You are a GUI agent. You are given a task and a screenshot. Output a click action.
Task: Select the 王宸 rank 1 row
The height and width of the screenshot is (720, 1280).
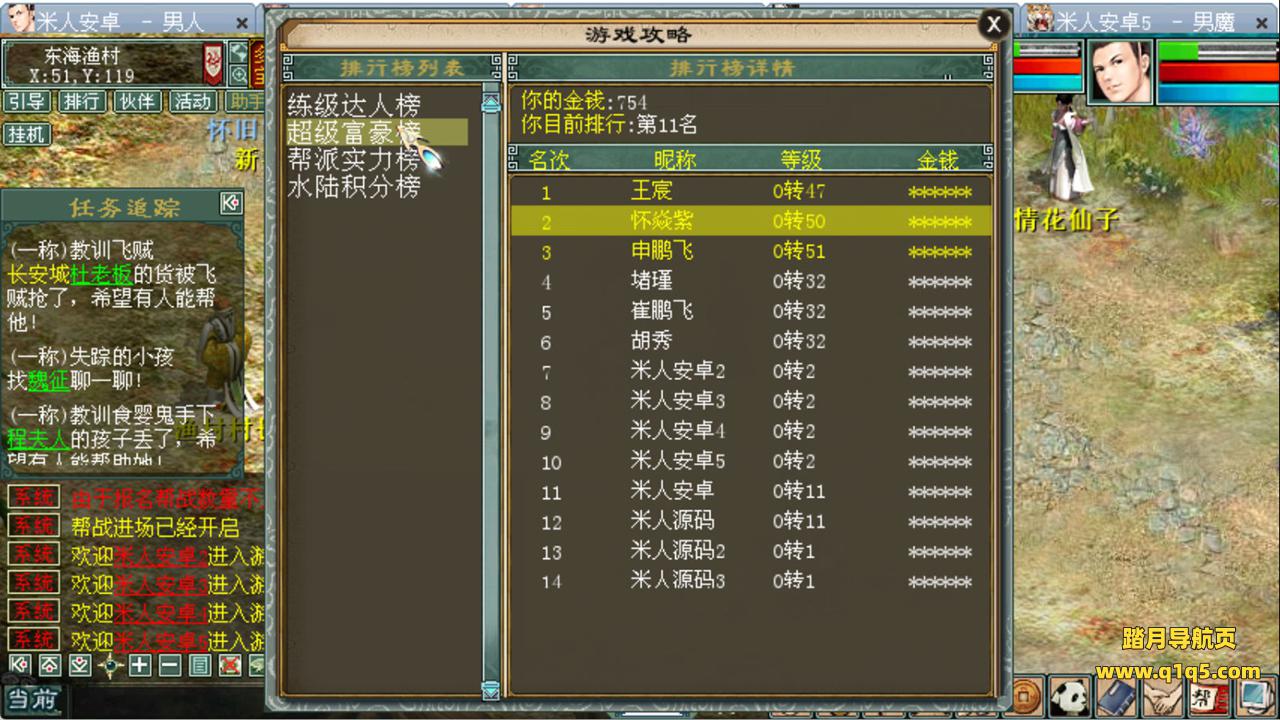pos(750,191)
